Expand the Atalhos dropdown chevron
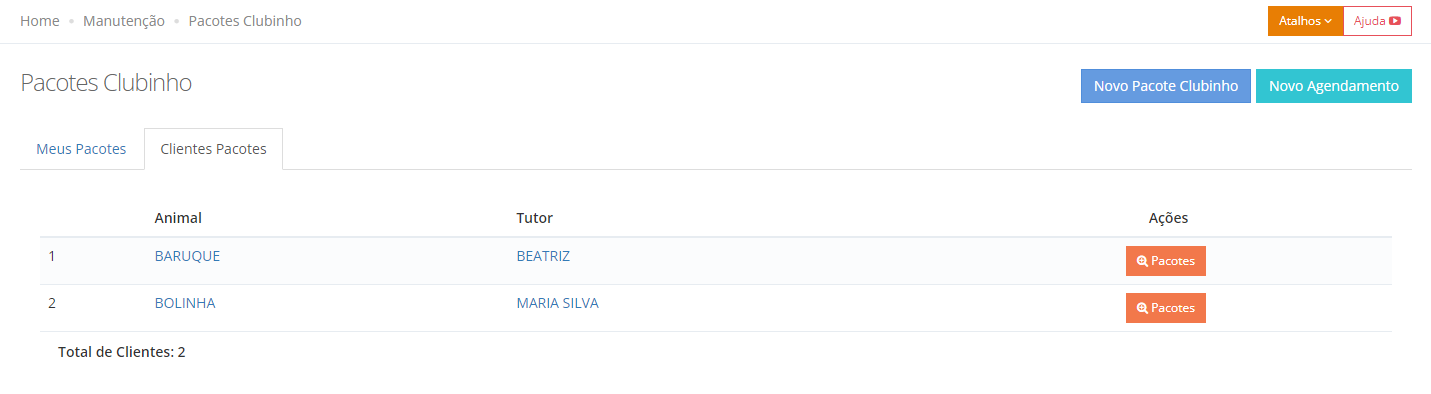The image size is (1431, 394). pyautogui.click(x=1328, y=21)
